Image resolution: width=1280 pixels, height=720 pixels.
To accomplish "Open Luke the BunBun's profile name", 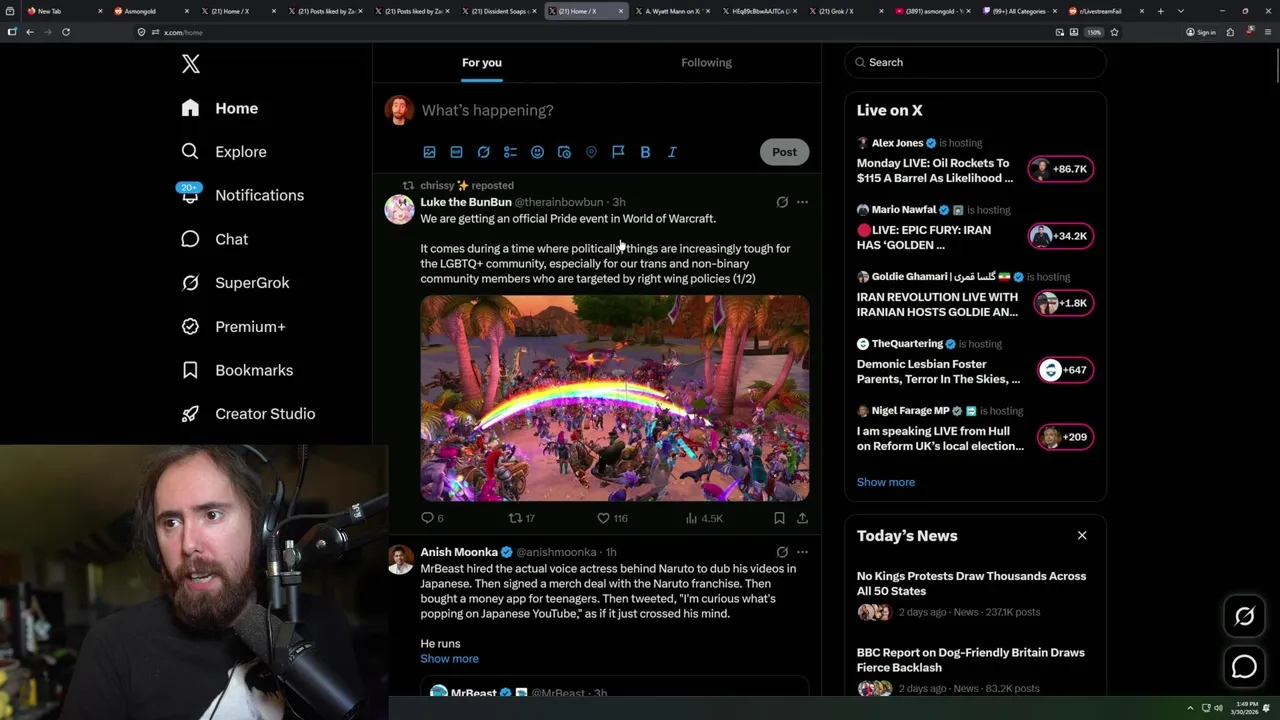I will click(466, 202).
